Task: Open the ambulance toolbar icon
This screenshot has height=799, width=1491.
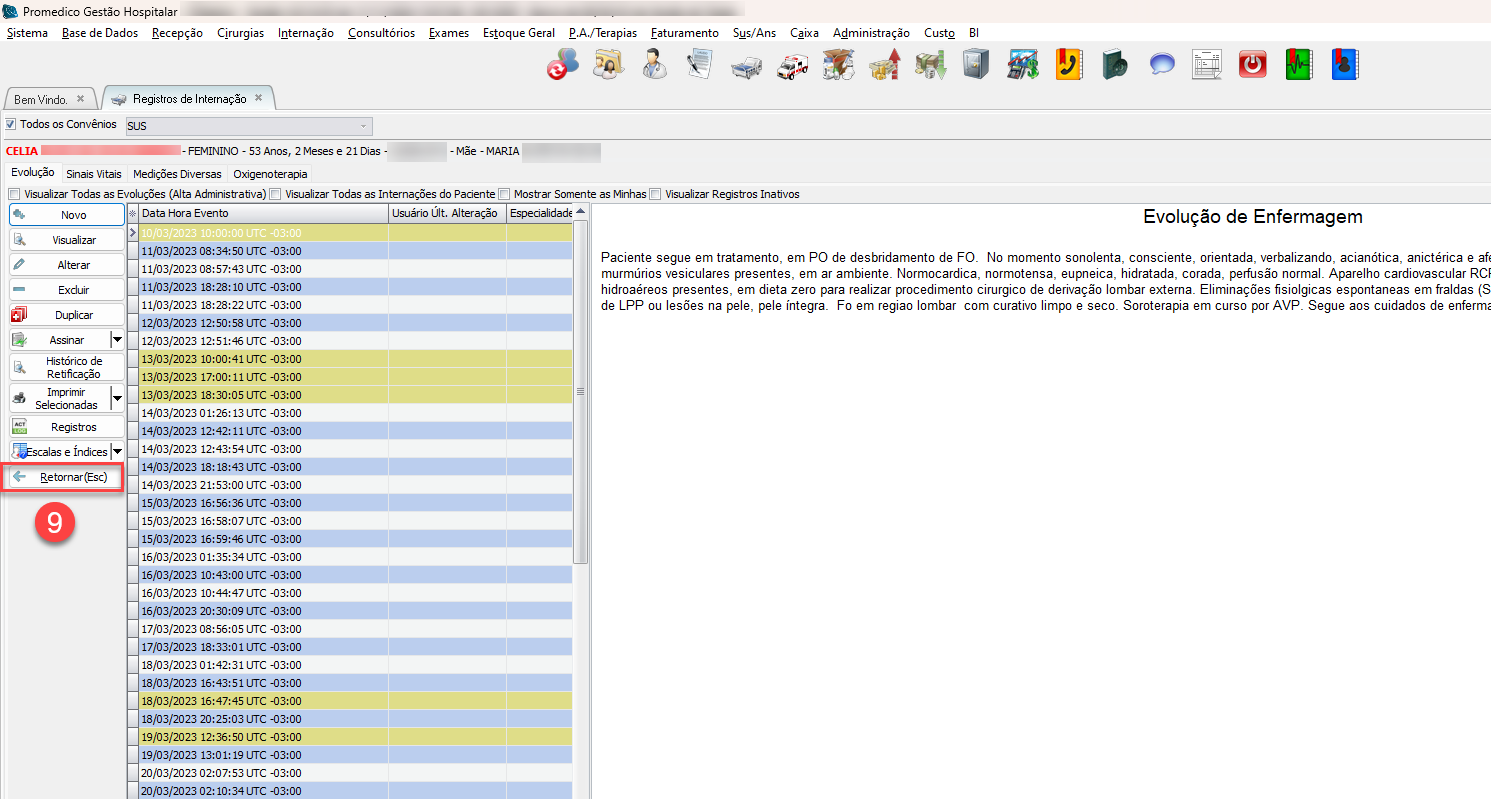Action: coord(793,65)
